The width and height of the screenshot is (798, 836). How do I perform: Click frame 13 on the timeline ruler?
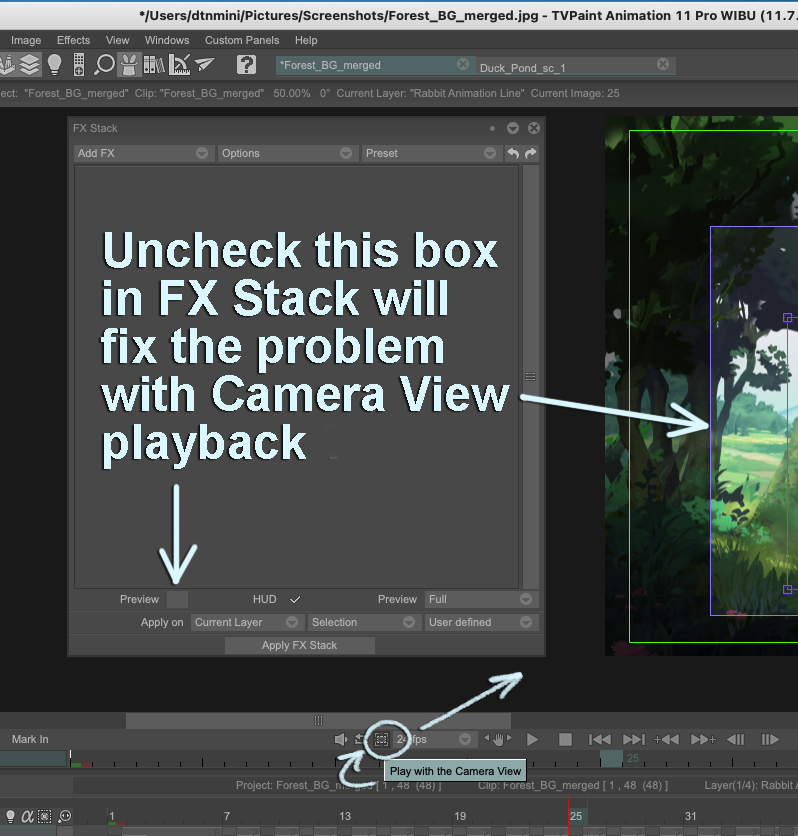pyautogui.click(x=345, y=816)
